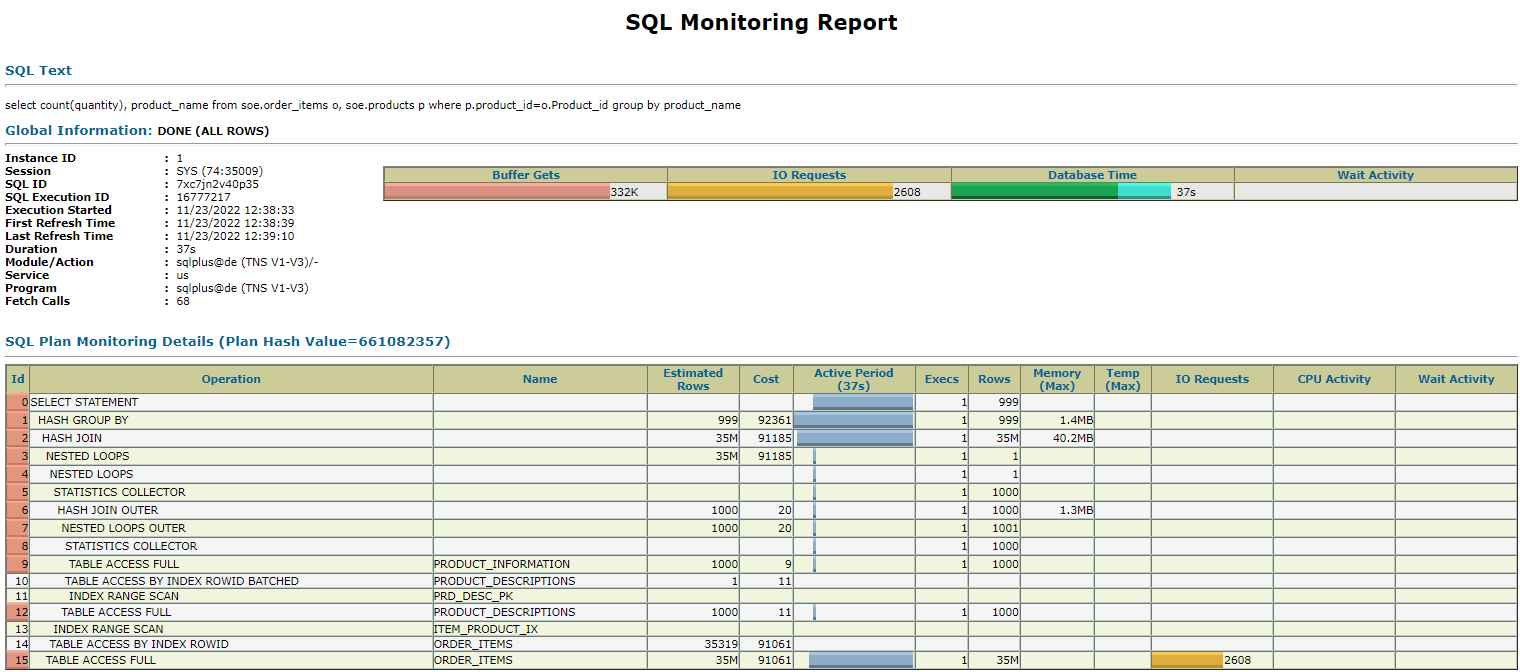Click the red Id cell for row 15
The width and height of the screenshot is (1520, 672).
click(x=17, y=660)
